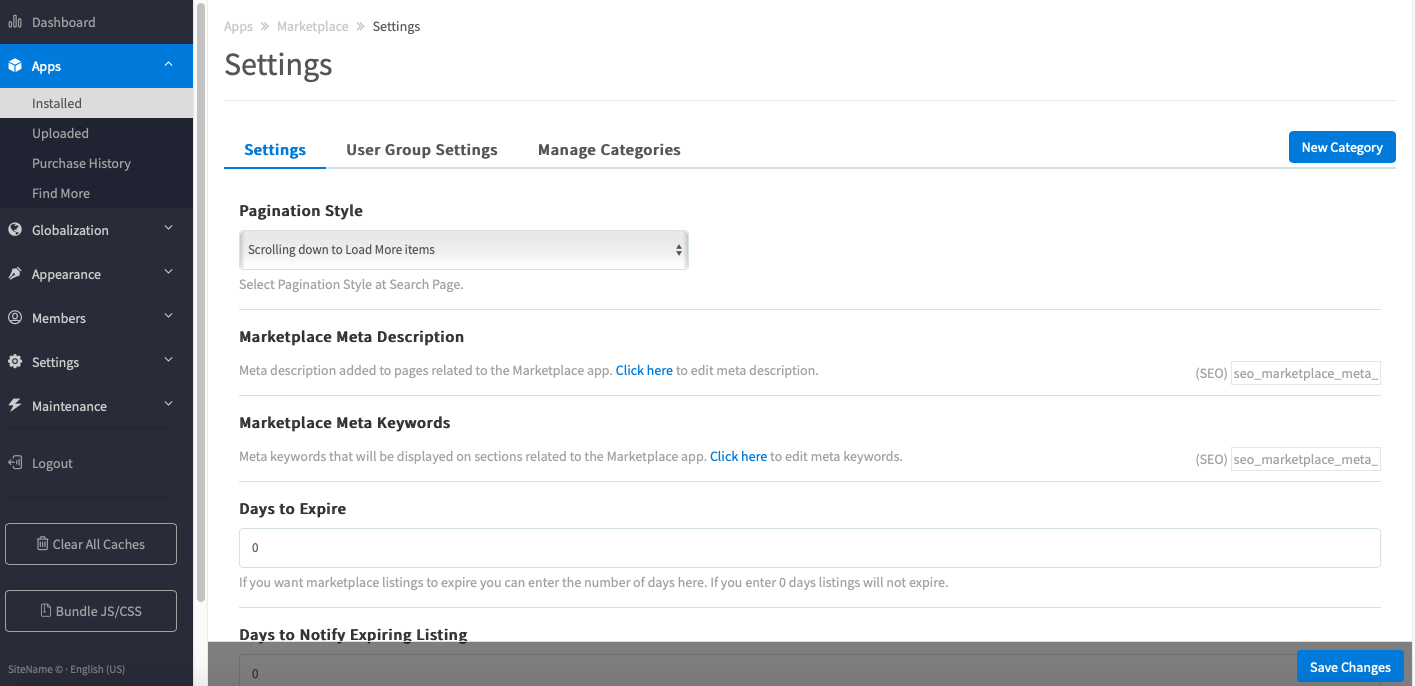
Task: Select Uploaded under Apps
Action: click(96, 133)
